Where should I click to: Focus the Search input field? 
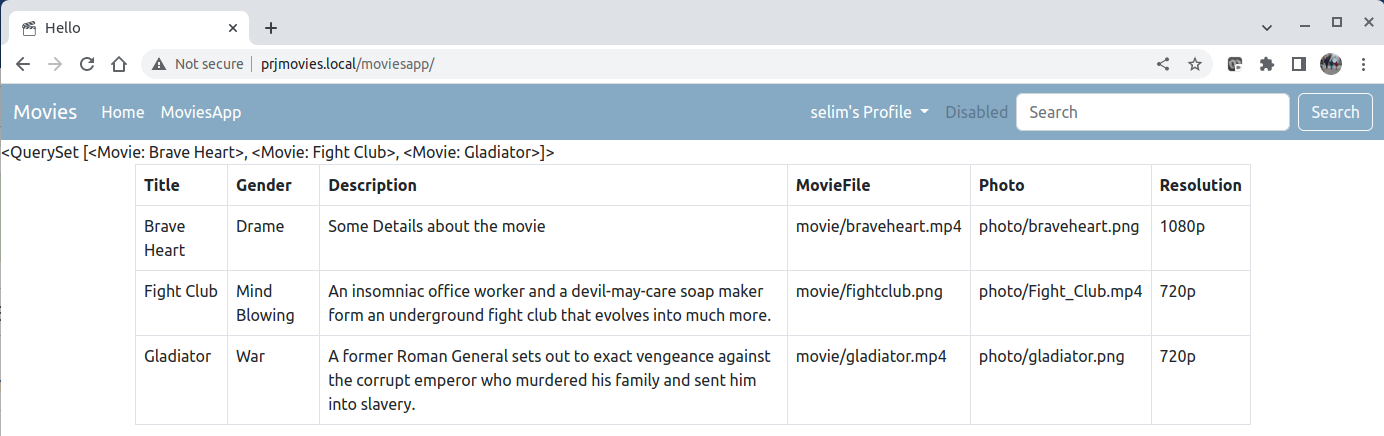[1153, 112]
